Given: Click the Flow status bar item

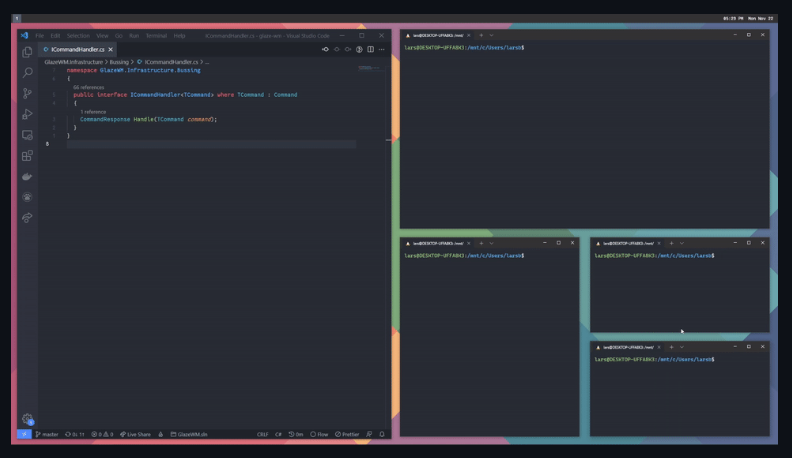Looking at the screenshot, I should click(319, 434).
